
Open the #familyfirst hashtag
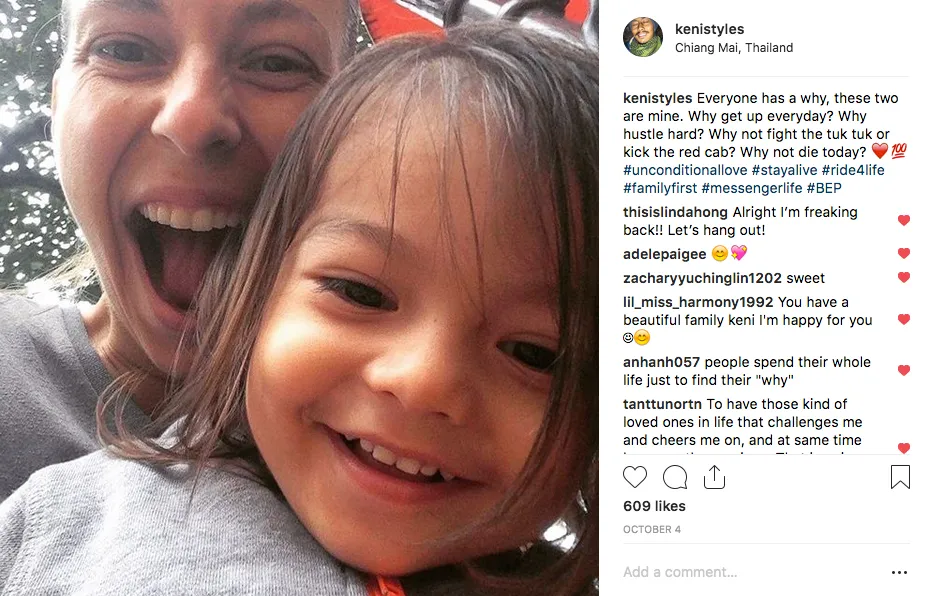(x=660, y=188)
